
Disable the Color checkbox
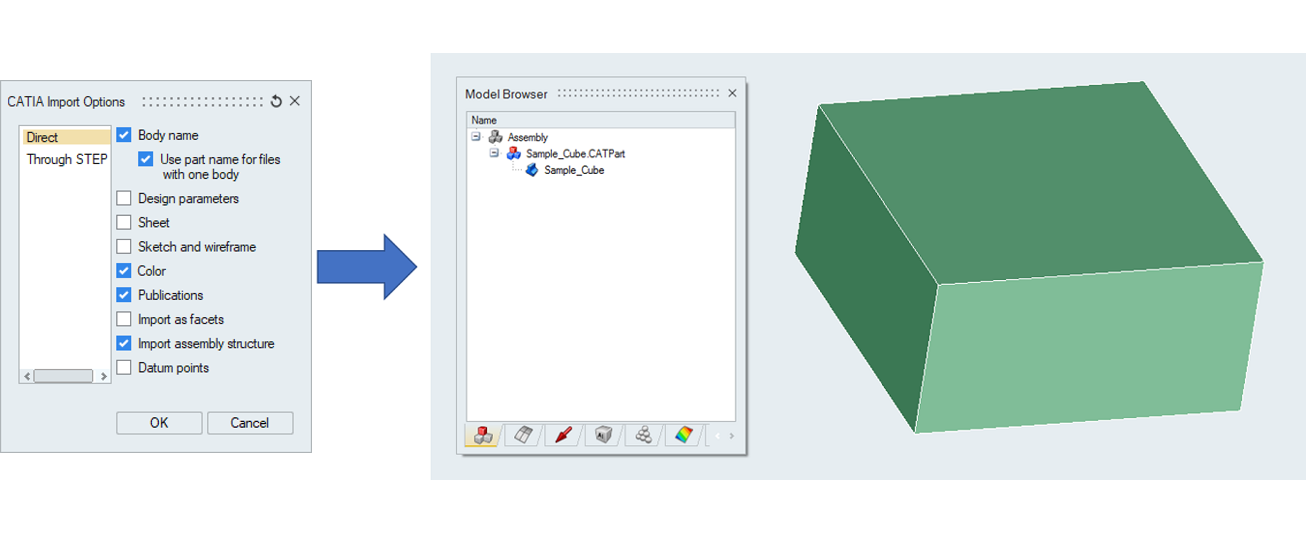(124, 270)
